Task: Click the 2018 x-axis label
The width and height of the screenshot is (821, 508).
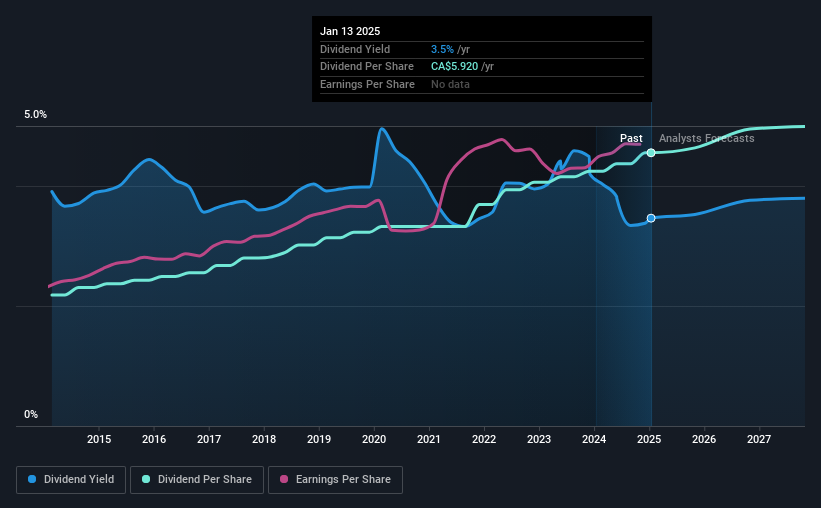Action: click(x=264, y=439)
